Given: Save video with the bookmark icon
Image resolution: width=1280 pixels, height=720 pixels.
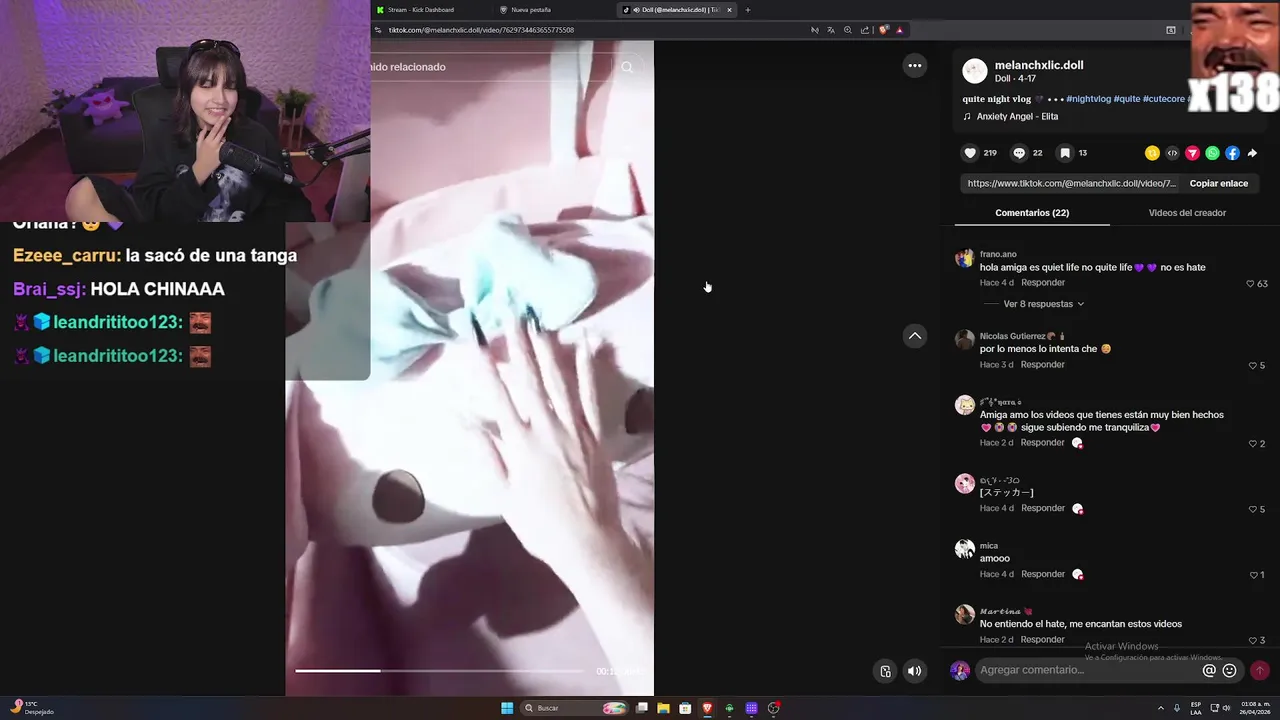Looking at the screenshot, I should (1065, 153).
